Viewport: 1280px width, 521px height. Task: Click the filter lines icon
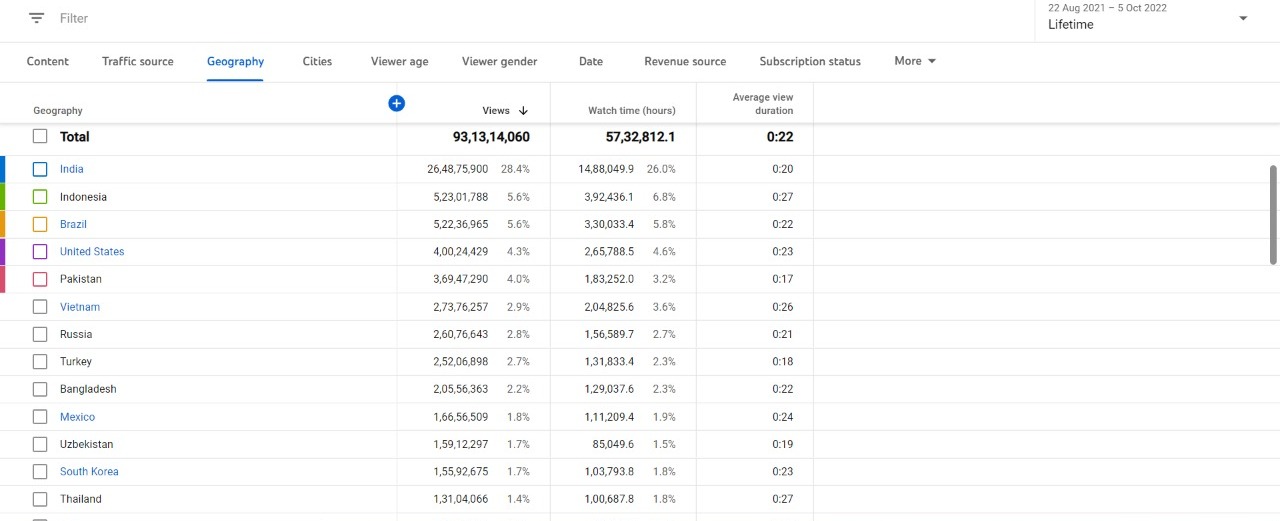[37, 18]
